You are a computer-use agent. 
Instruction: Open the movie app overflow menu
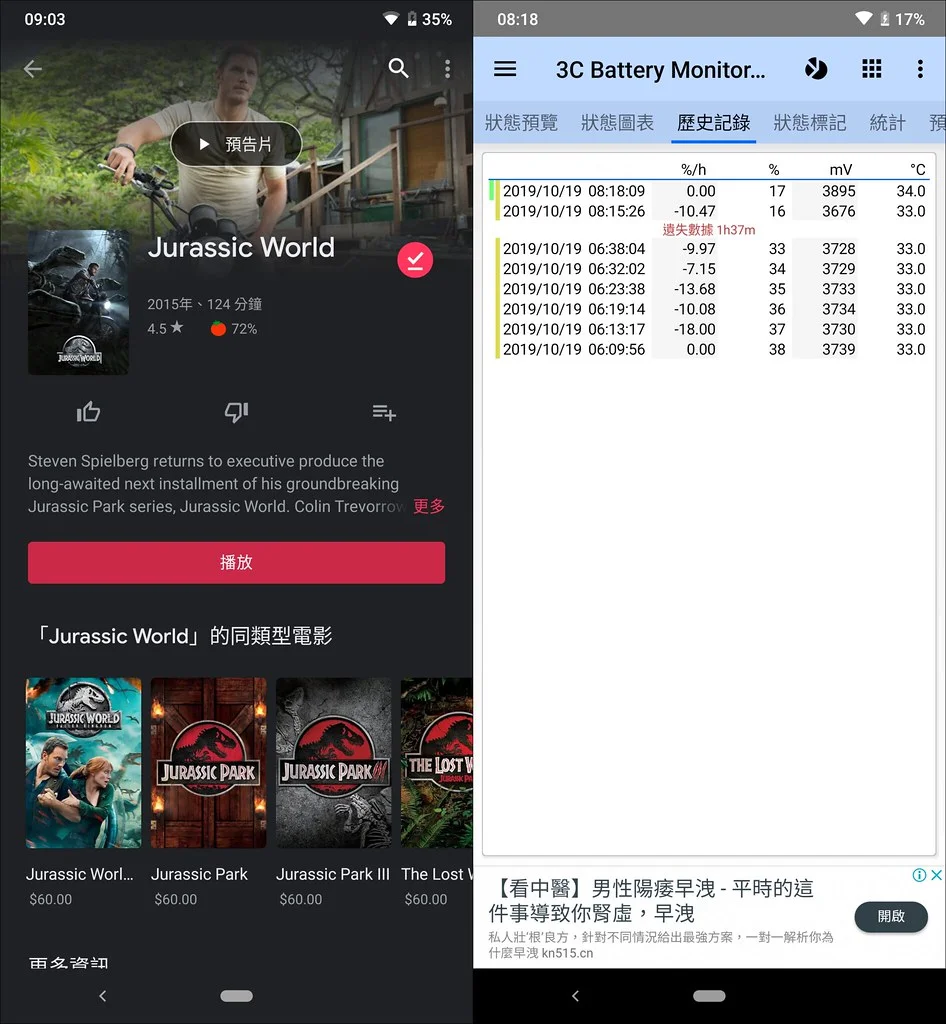[x=447, y=69]
